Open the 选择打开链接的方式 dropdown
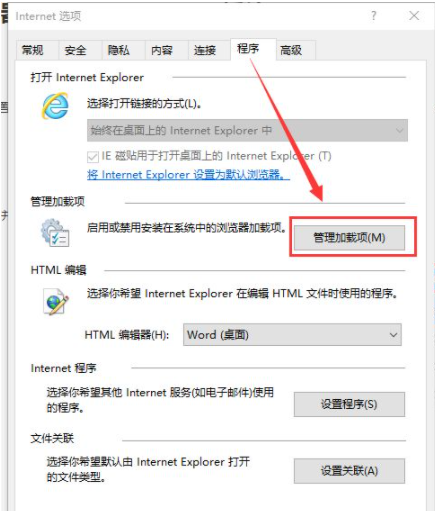 [x=247, y=130]
